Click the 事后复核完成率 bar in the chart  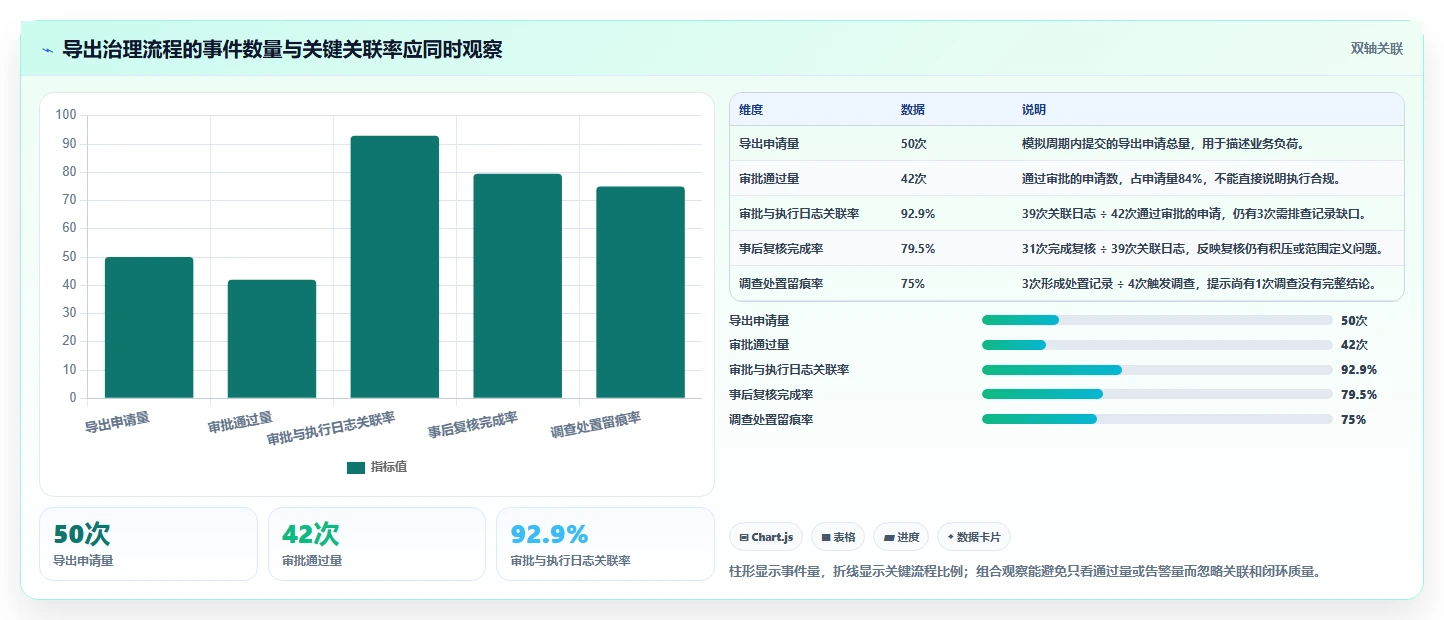pyautogui.click(x=518, y=286)
